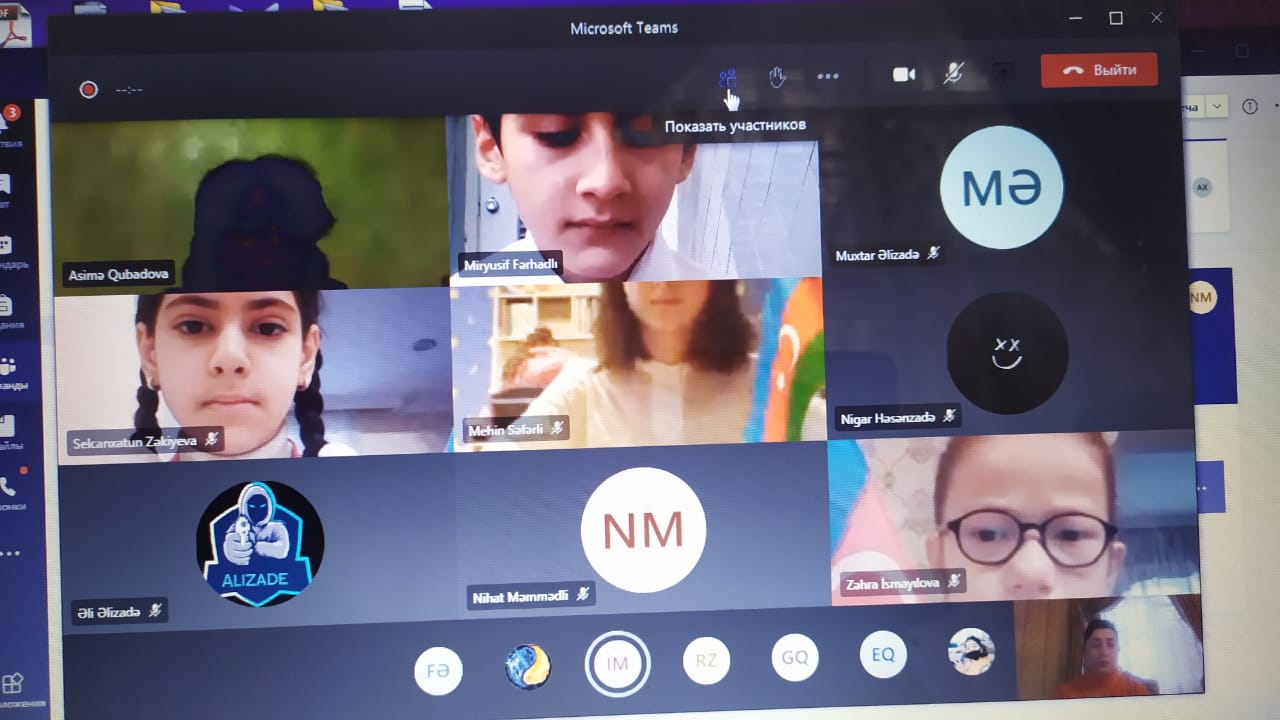This screenshot has height=720, width=1280.
Task: Click the IM participant avatar
Action: (x=617, y=664)
